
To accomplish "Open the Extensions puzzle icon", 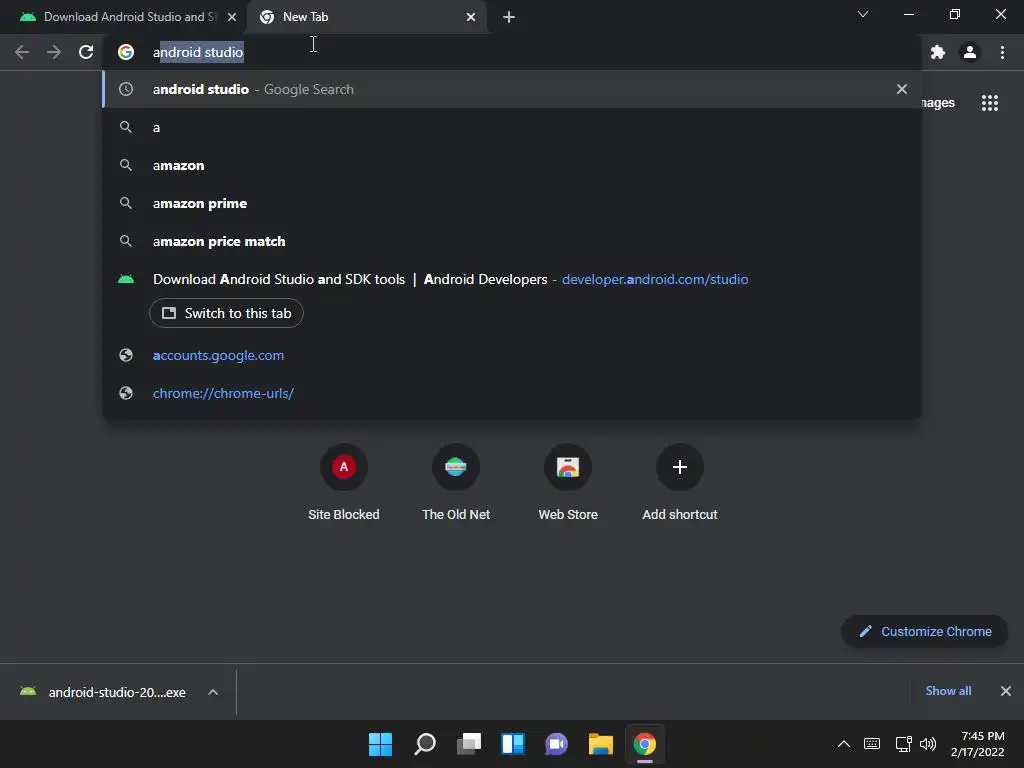I will [x=938, y=52].
